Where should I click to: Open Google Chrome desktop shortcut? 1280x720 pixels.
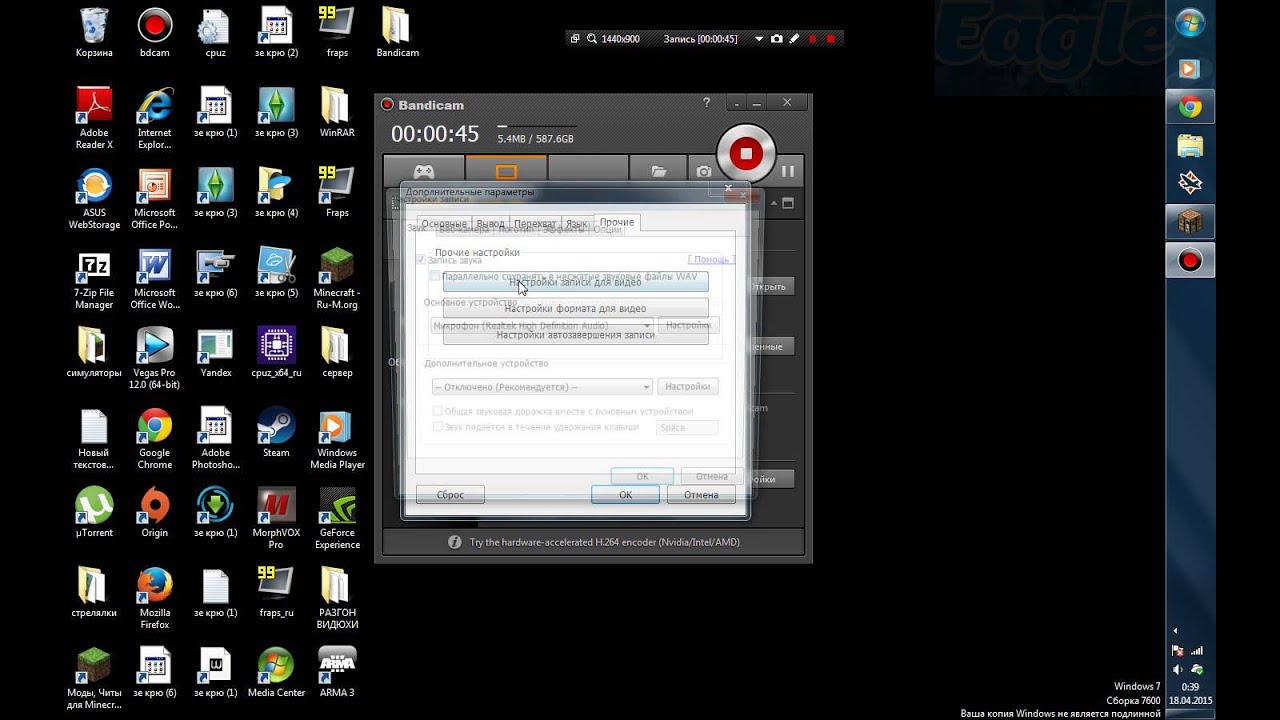point(154,438)
